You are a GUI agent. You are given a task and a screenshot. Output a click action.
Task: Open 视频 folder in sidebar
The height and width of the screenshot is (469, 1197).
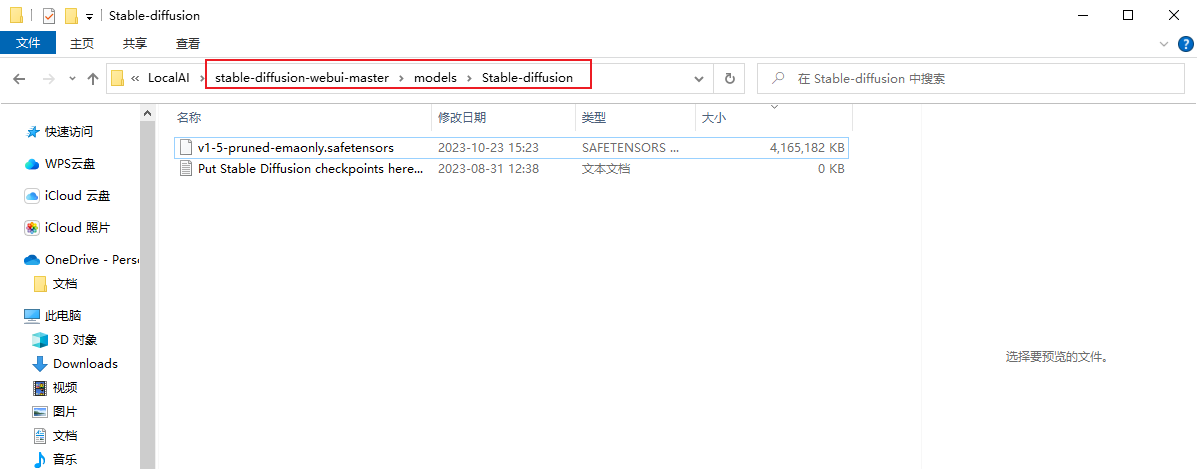click(x=65, y=388)
